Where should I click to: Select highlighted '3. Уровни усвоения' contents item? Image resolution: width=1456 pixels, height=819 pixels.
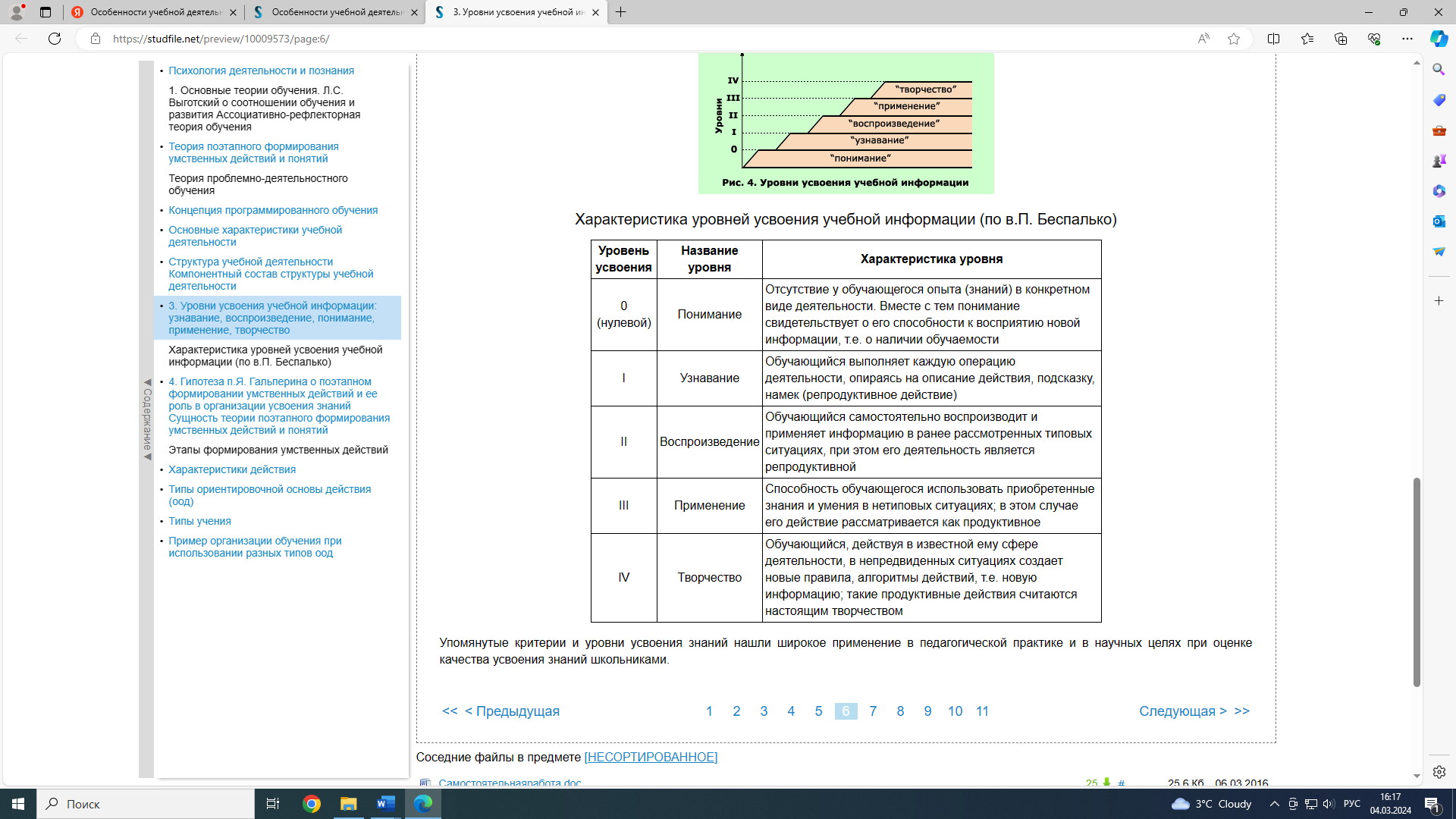278,318
